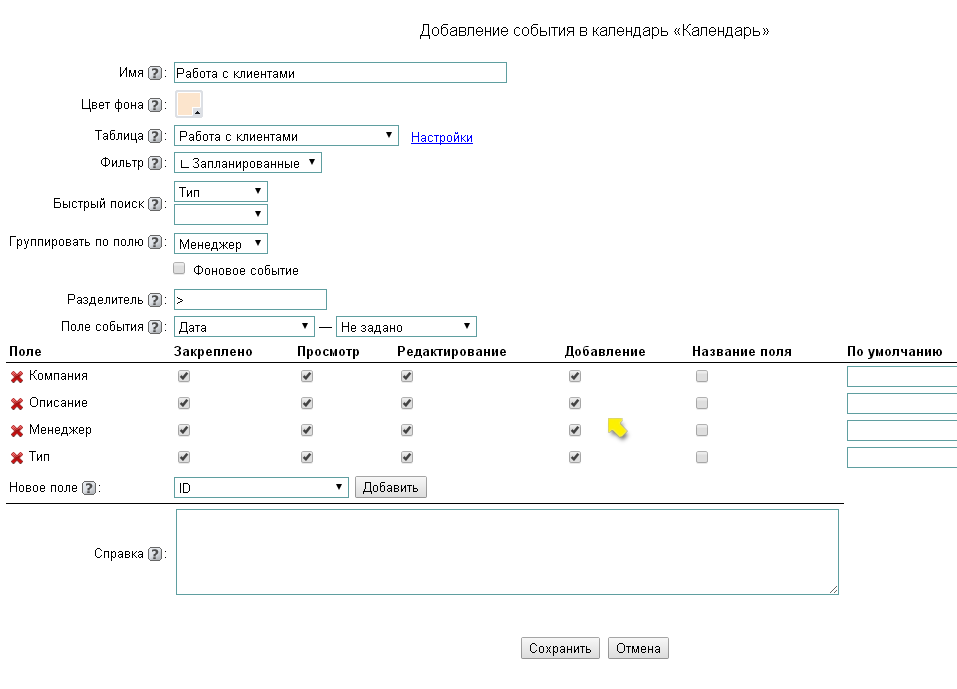This screenshot has height=689, width=957.
Task: Uncheck Просмотр checkbox for Описание
Action: 307,403
